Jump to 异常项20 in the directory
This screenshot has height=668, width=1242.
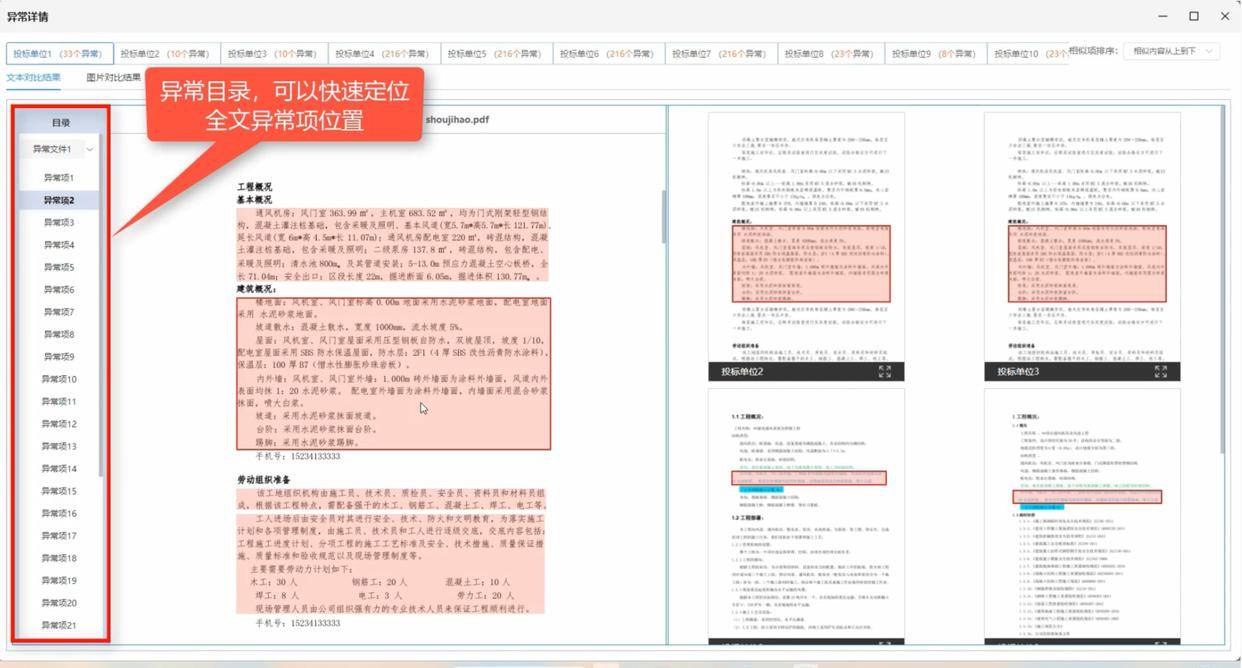pyautogui.click(x=59, y=603)
